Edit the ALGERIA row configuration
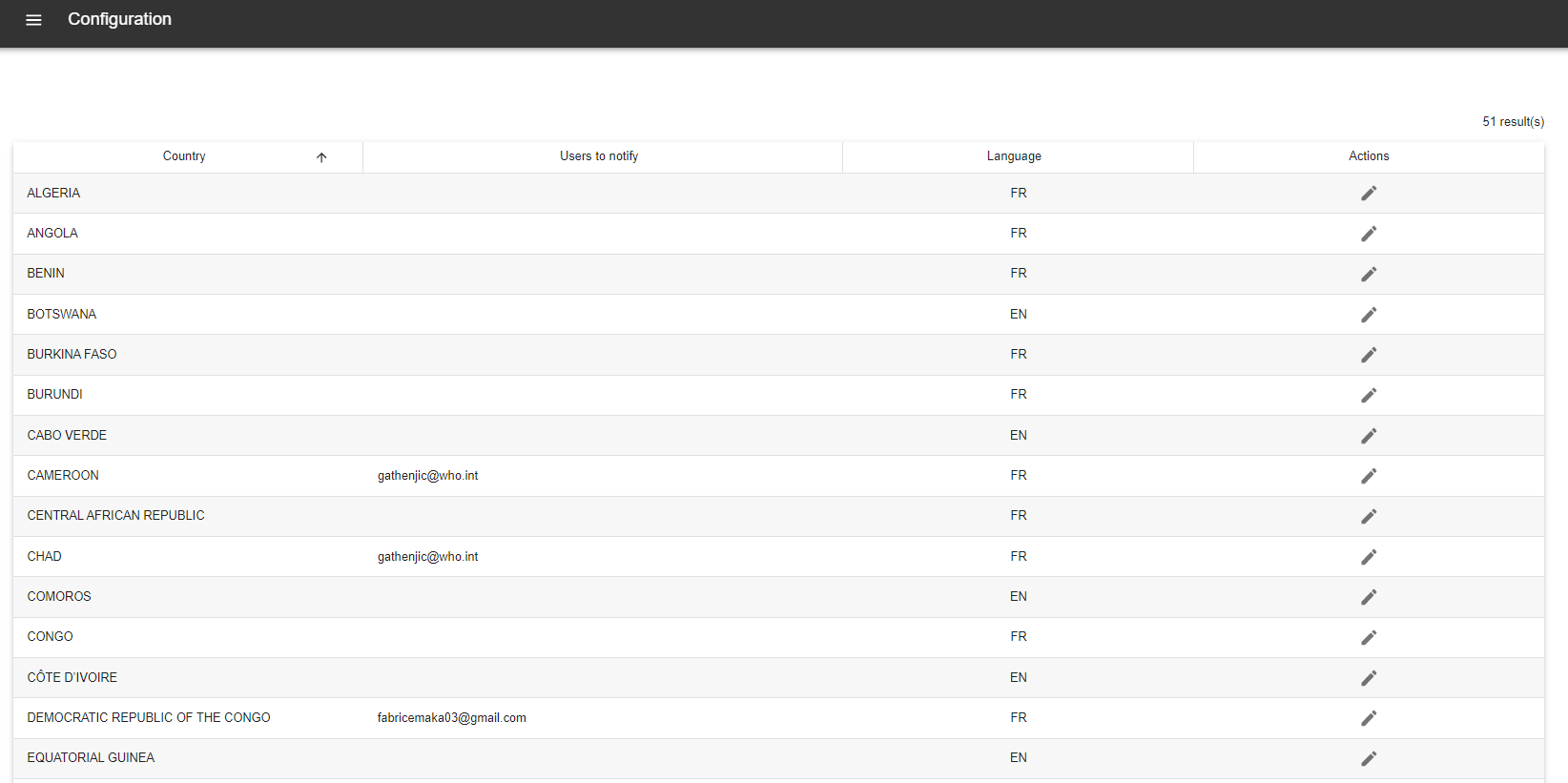The height and width of the screenshot is (783, 1568). coord(1369,194)
